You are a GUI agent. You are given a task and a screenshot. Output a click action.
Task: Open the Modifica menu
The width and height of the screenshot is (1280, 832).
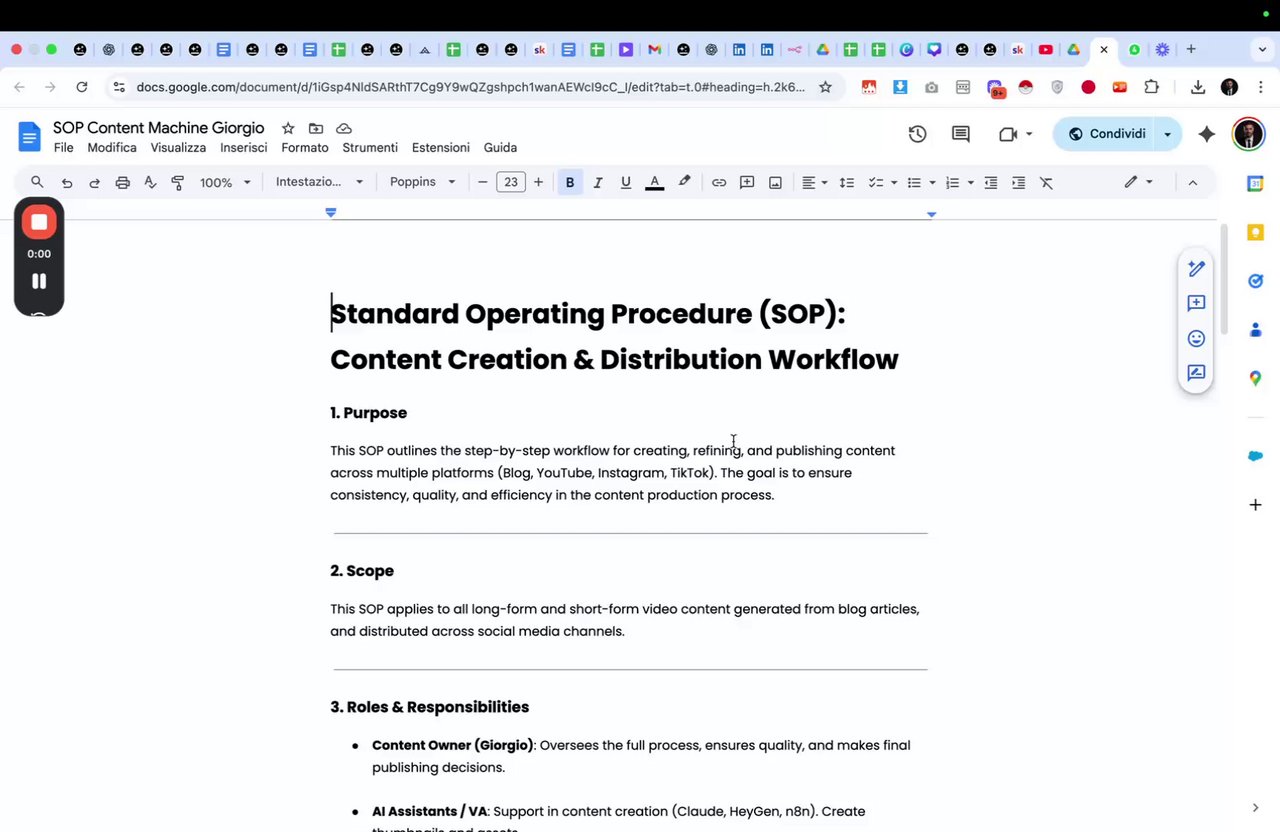pos(112,148)
